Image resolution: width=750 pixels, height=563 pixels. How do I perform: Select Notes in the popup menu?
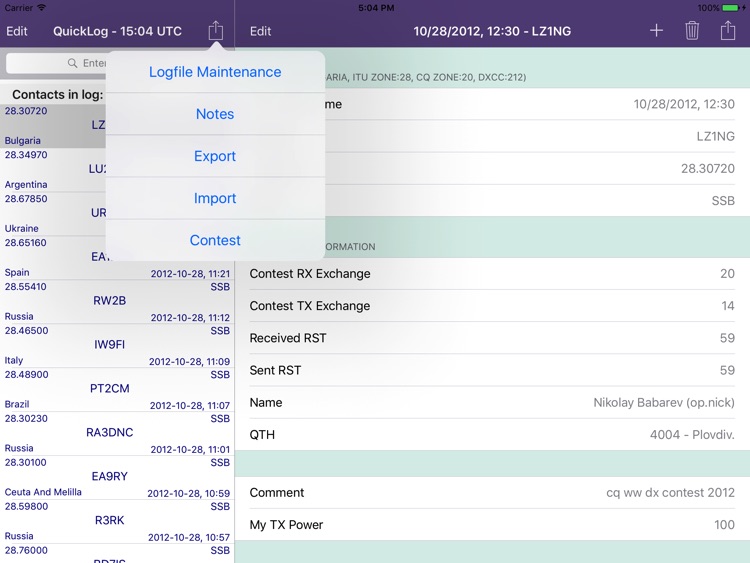point(215,114)
